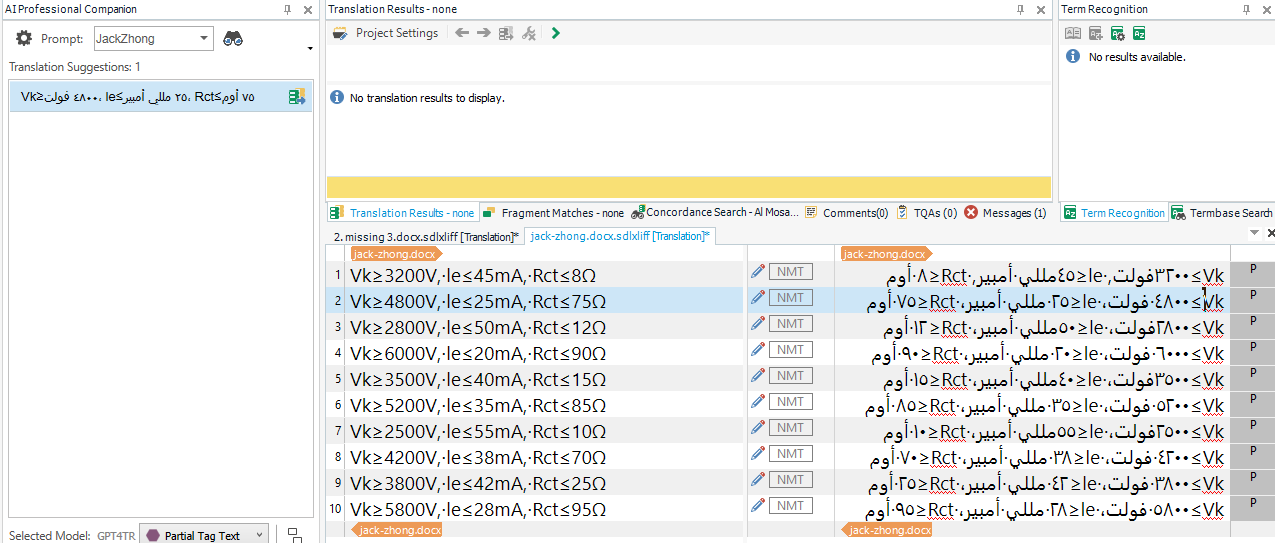Switch to the Term Recognition bottom tab
1275x543 pixels.
1114,213
